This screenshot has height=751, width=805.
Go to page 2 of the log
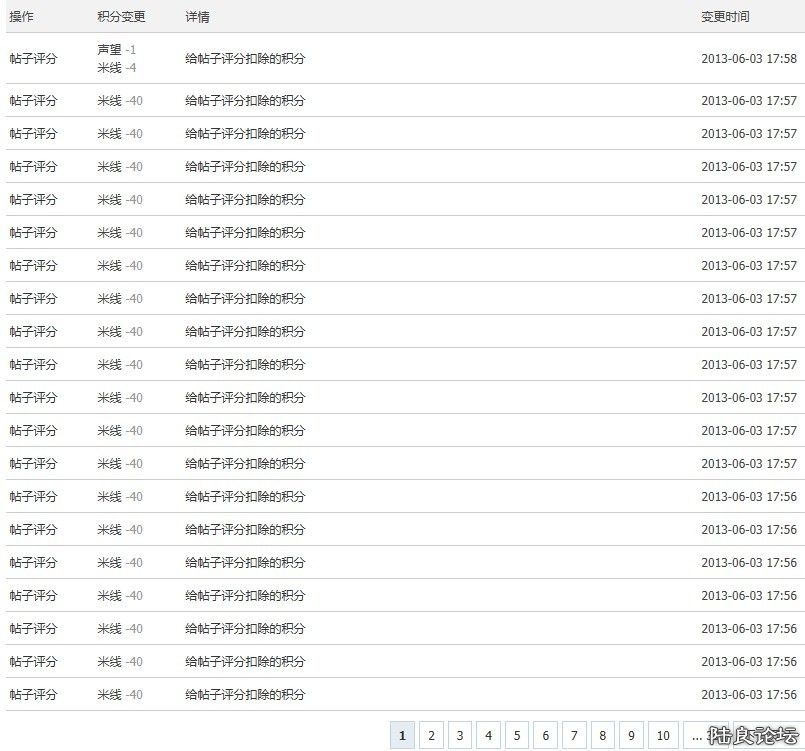click(x=430, y=735)
